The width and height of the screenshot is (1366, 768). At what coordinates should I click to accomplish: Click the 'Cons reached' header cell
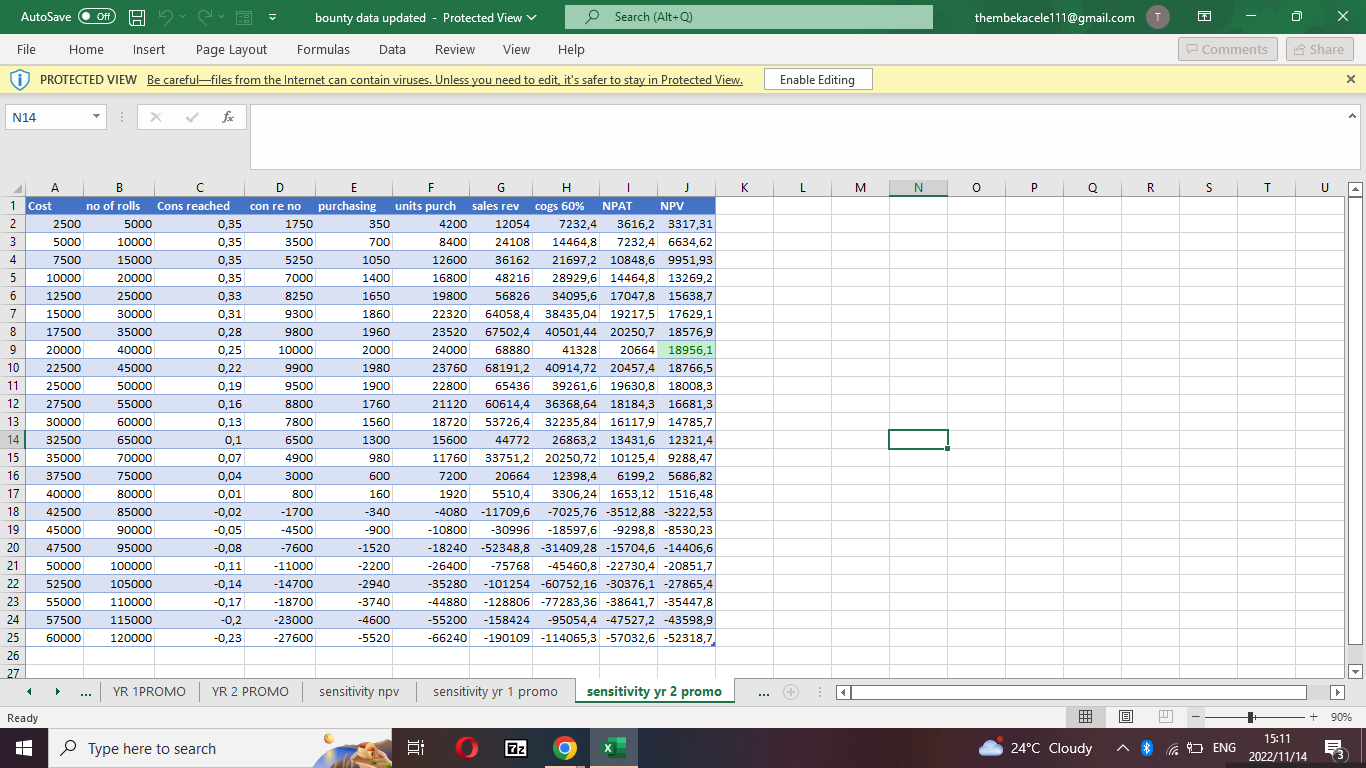[x=199, y=206]
